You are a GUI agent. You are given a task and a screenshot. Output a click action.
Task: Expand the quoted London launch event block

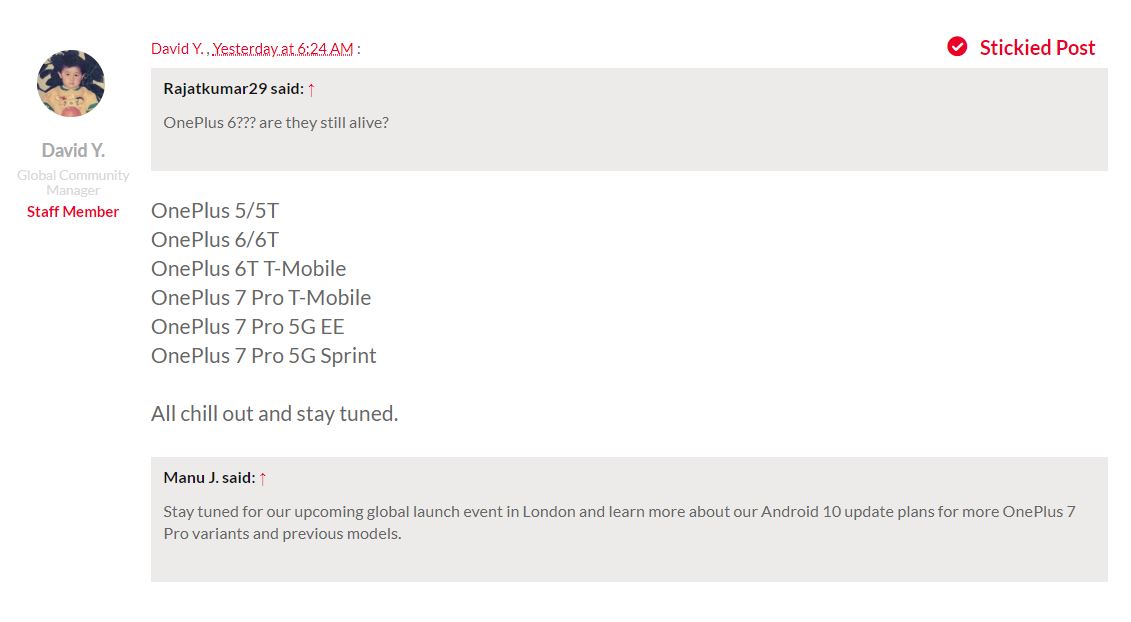pyautogui.click(x=629, y=520)
